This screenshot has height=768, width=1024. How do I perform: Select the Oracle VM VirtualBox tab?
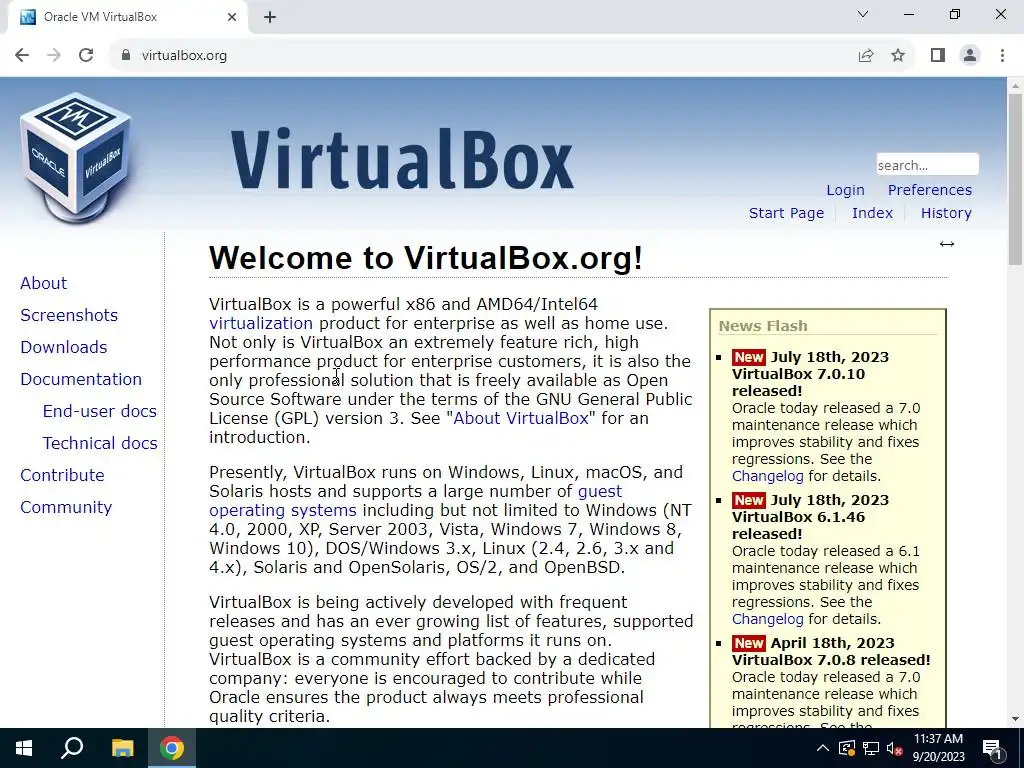point(128,18)
